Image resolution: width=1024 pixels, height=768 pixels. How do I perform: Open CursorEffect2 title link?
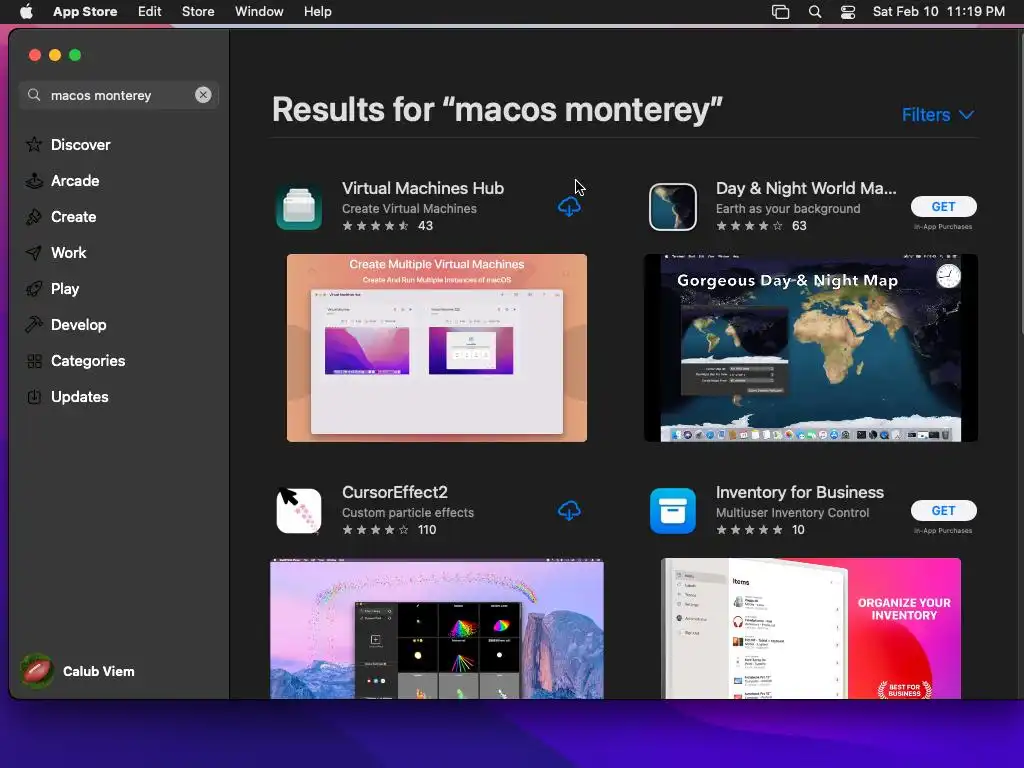click(394, 492)
